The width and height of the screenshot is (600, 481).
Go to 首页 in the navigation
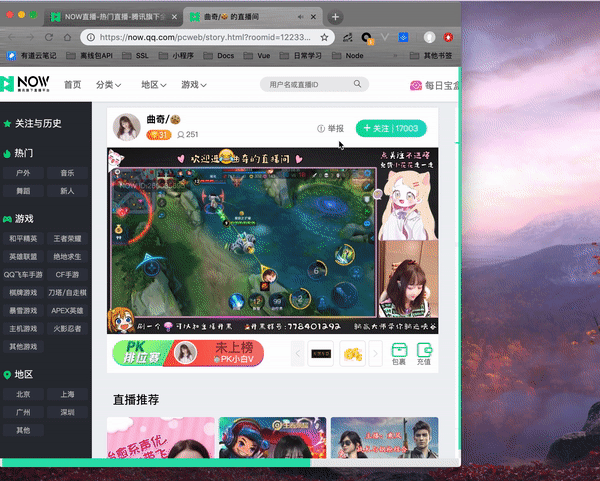(x=72, y=85)
